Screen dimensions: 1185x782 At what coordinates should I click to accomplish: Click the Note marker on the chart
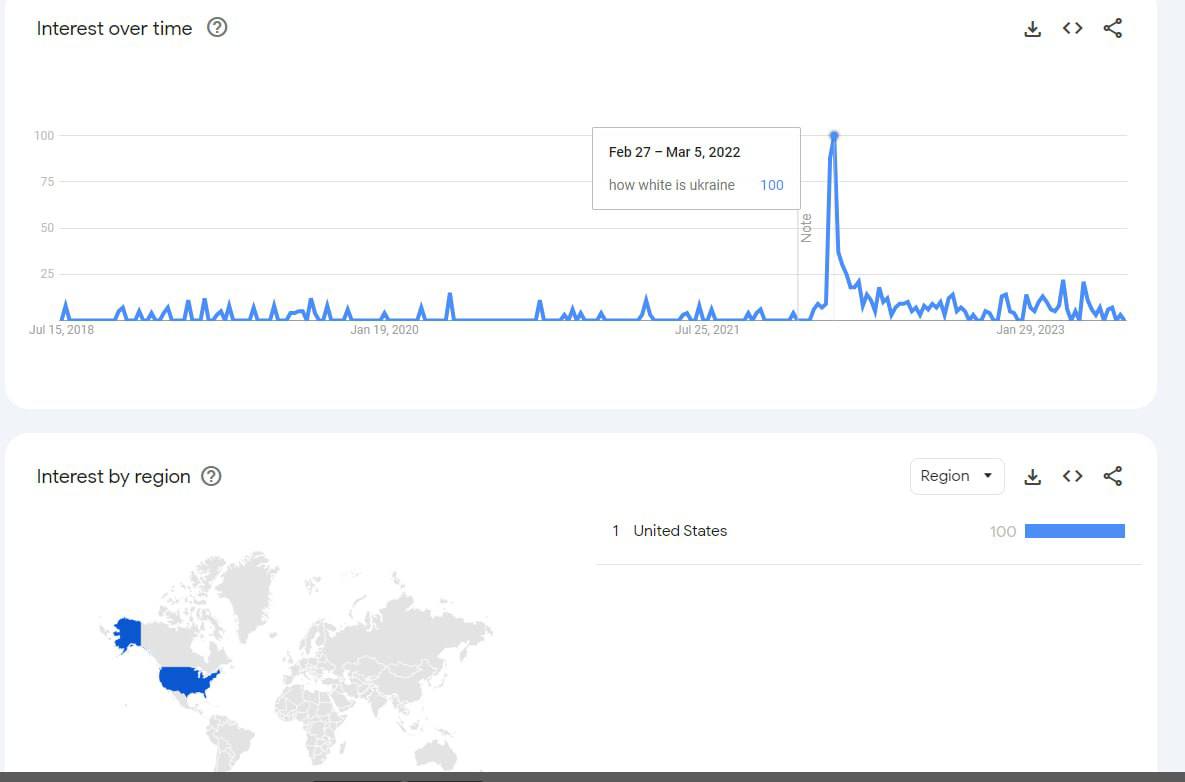(806, 228)
